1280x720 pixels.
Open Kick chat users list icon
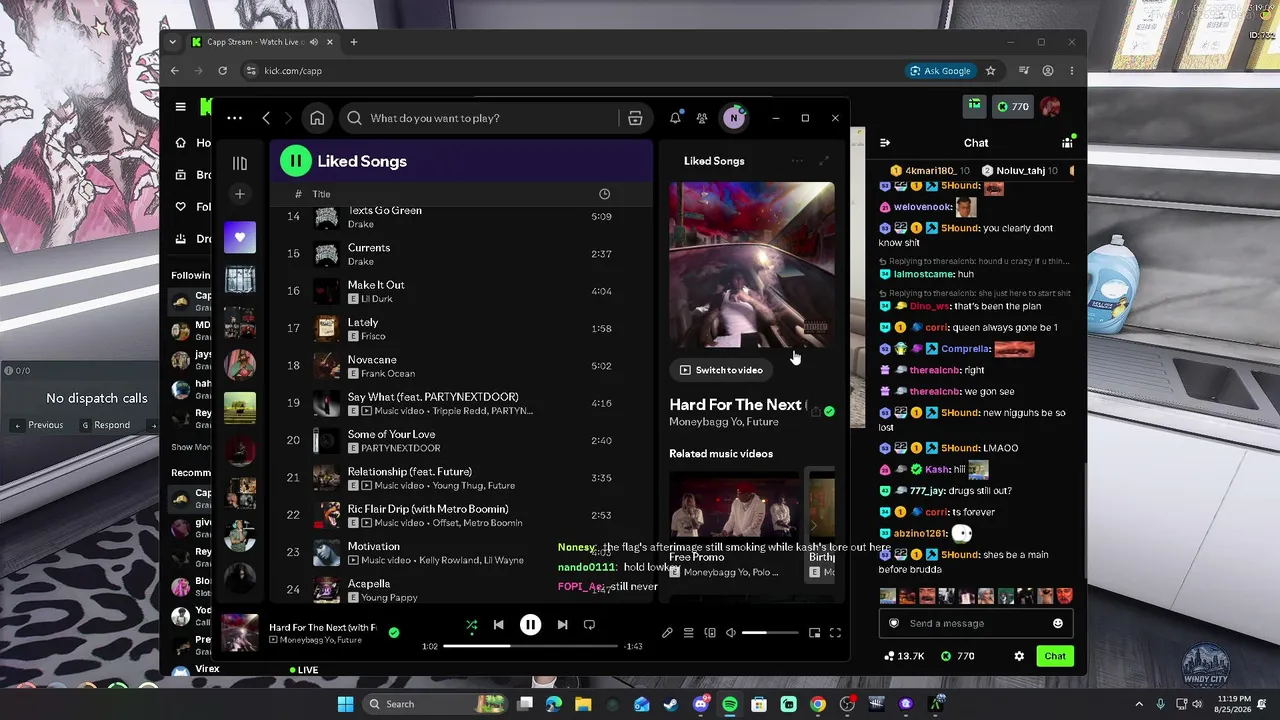click(x=1067, y=142)
